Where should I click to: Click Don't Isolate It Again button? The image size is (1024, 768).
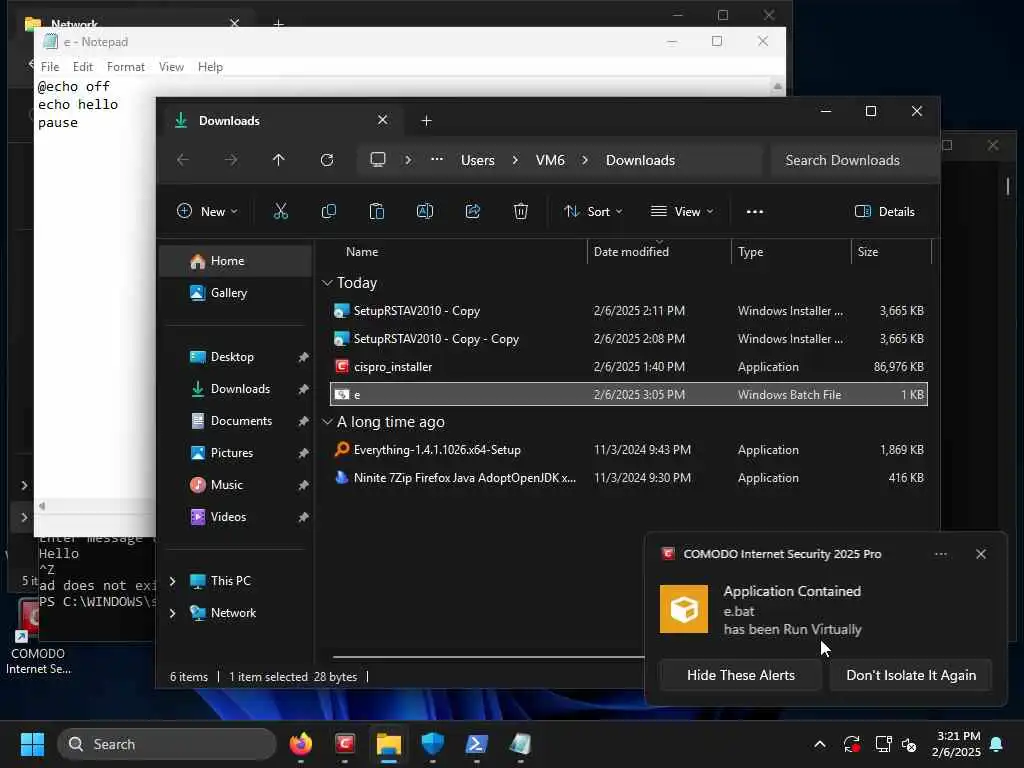[911, 675]
